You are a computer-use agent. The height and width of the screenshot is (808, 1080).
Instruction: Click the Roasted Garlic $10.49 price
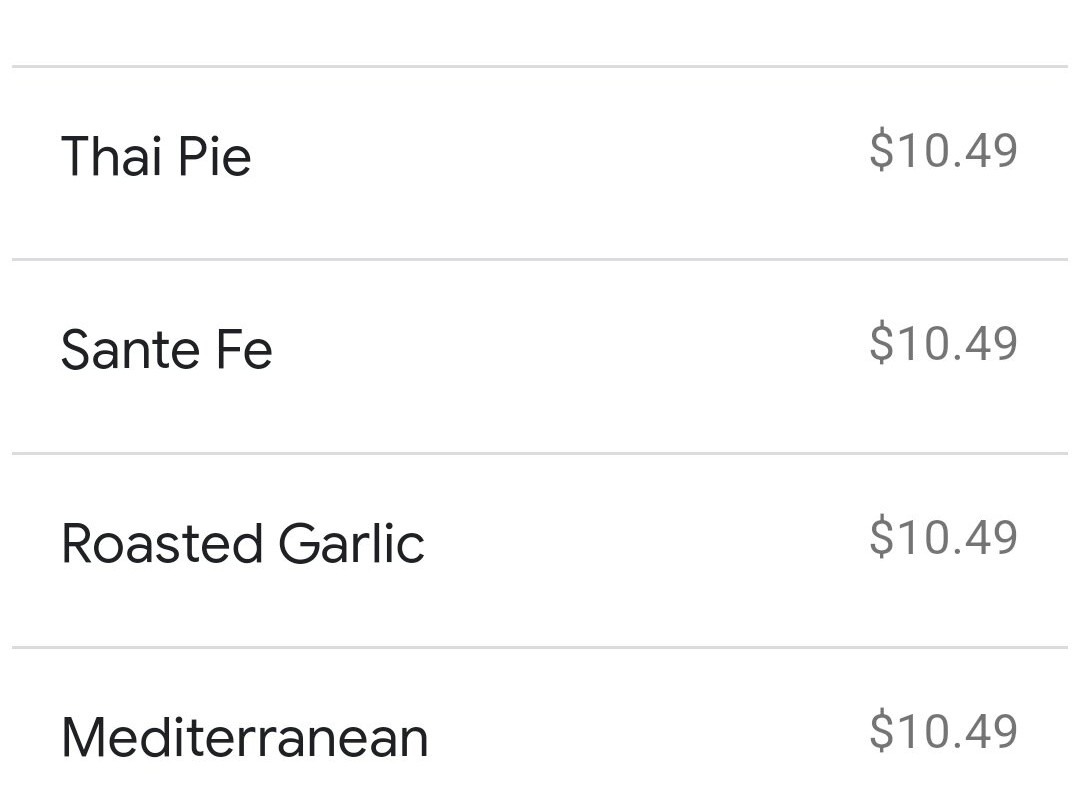pos(942,538)
